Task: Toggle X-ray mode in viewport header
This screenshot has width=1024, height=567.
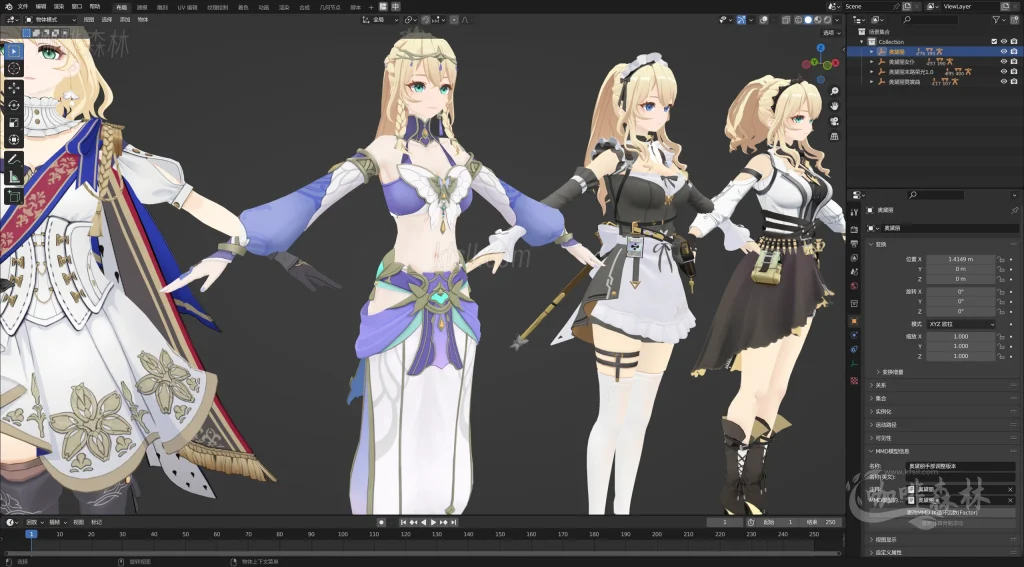Action: (x=786, y=20)
